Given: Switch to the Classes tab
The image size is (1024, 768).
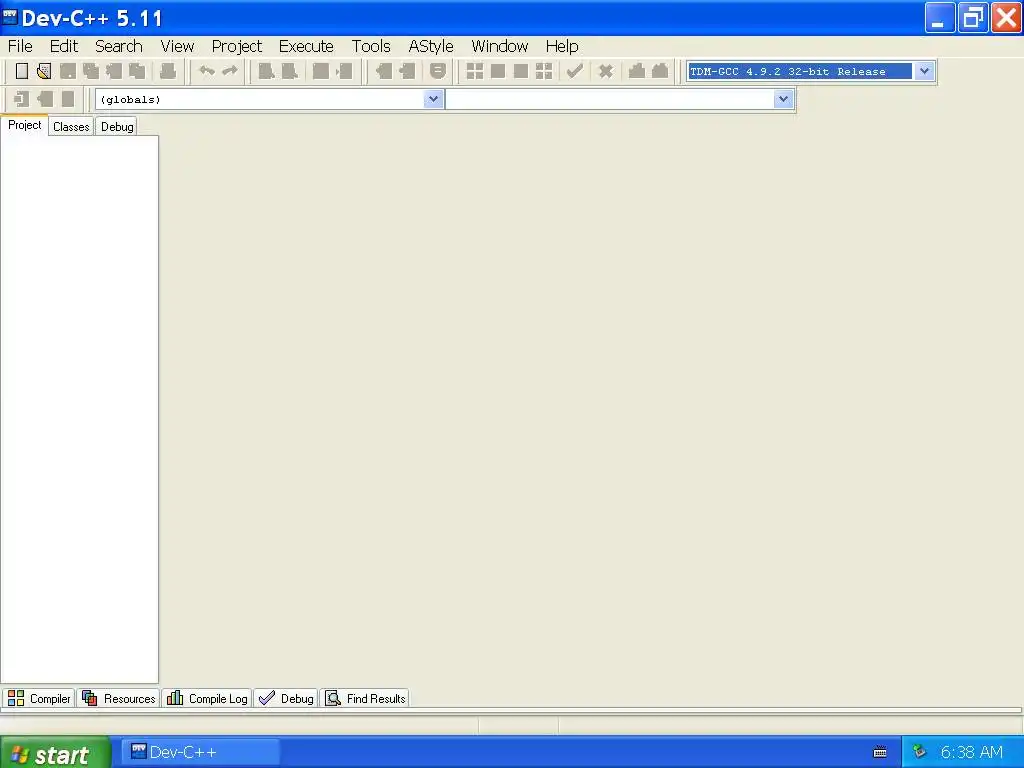Looking at the screenshot, I should coord(71,127).
